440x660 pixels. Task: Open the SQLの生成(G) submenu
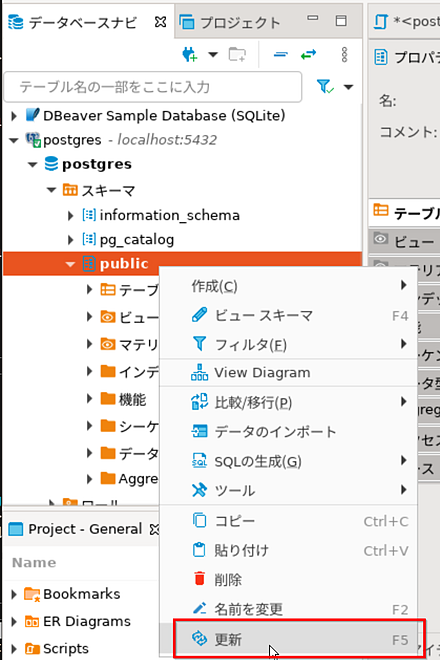(288, 461)
